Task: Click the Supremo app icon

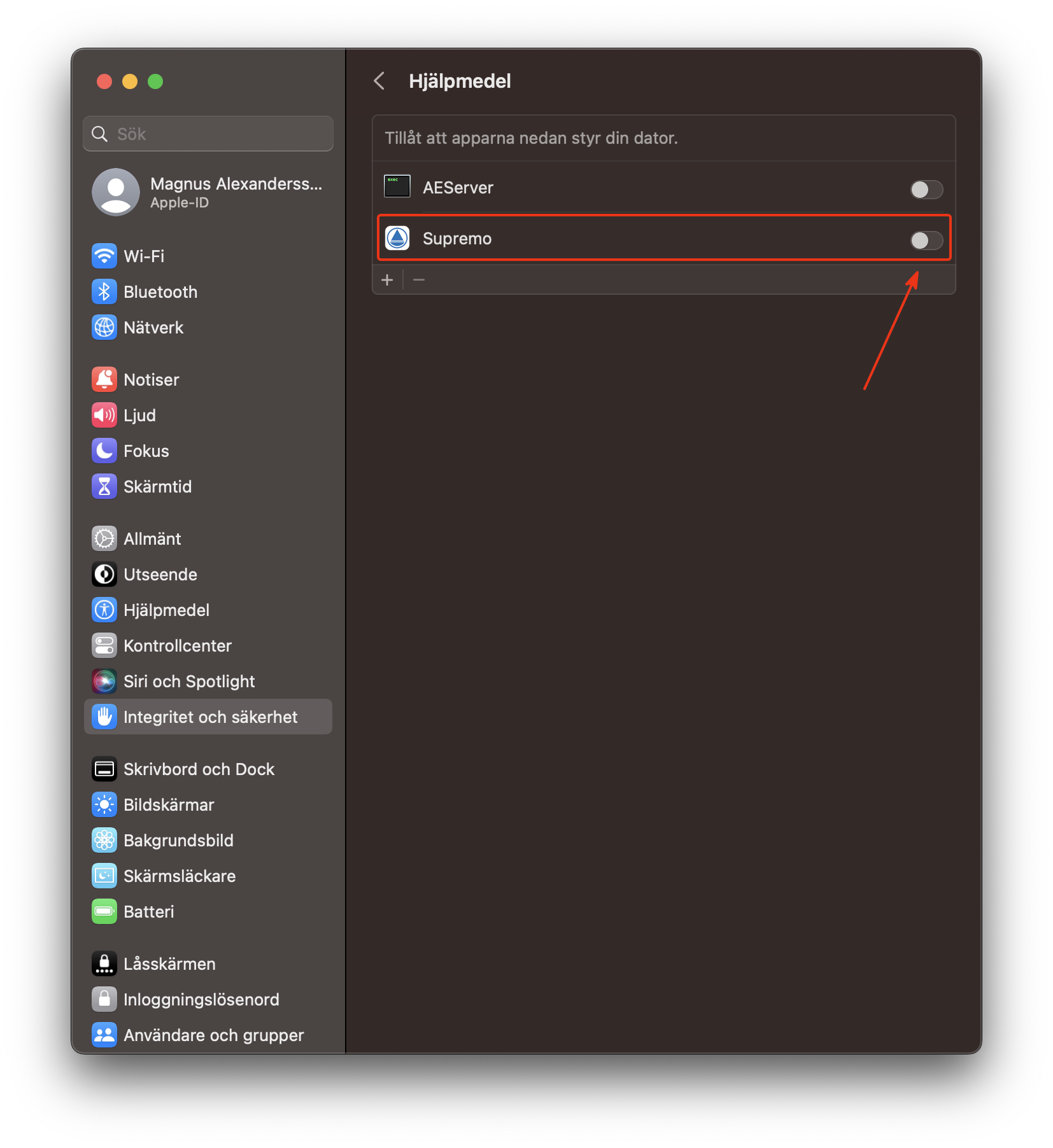Action: coord(397,239)
